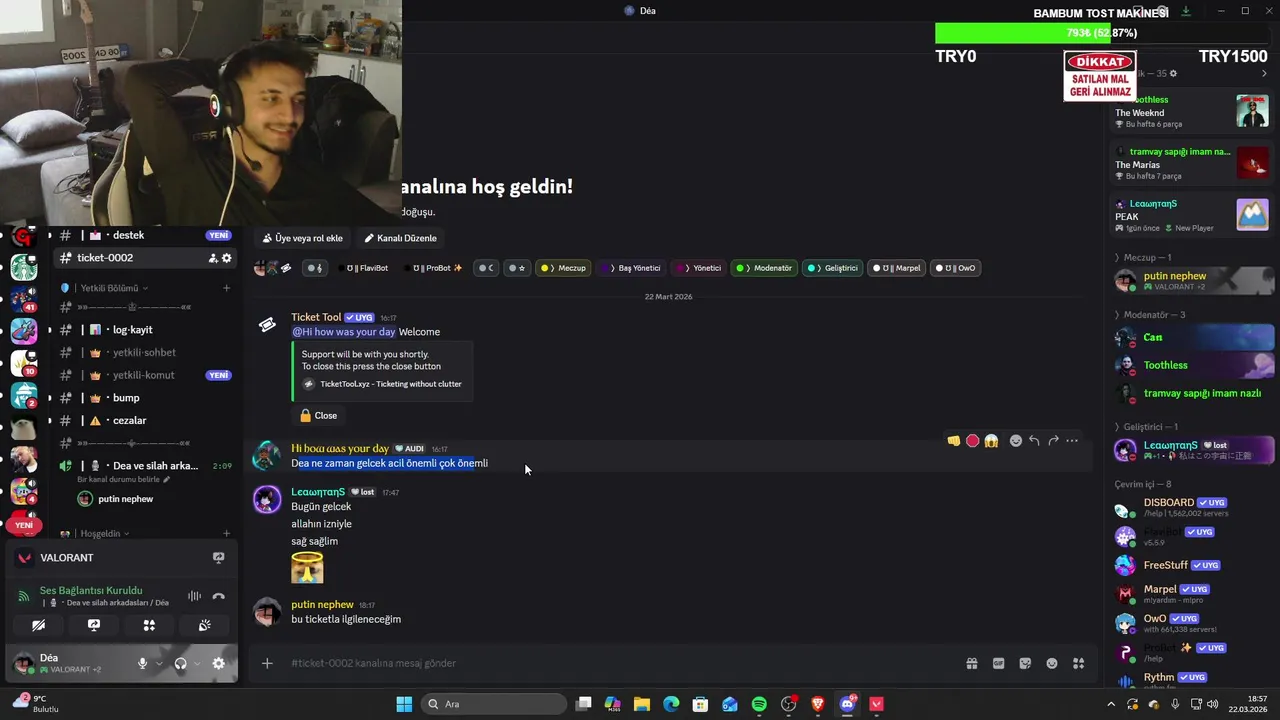Select the Geliştirici role chip
1280x720 pixels.
tap(834, 268)
